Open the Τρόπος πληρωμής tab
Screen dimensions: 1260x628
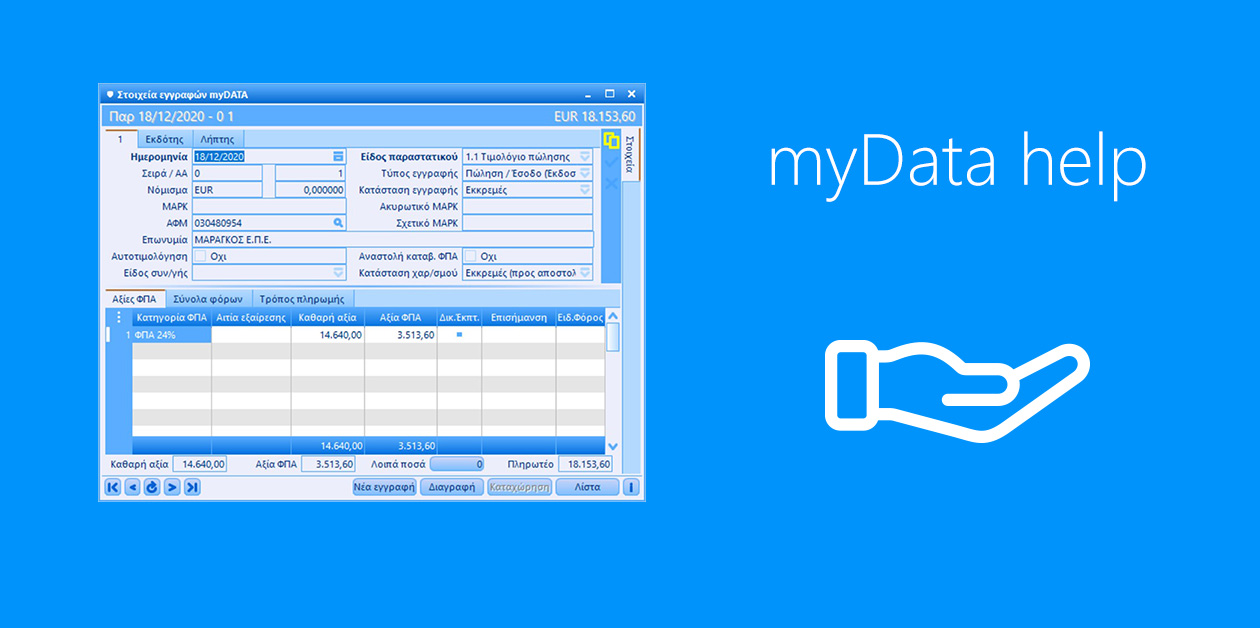[302, 298]
